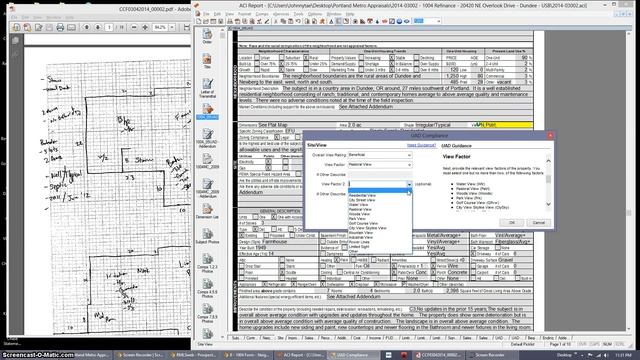Click the blue globe icon in ACI toolbar

point(399,21)
